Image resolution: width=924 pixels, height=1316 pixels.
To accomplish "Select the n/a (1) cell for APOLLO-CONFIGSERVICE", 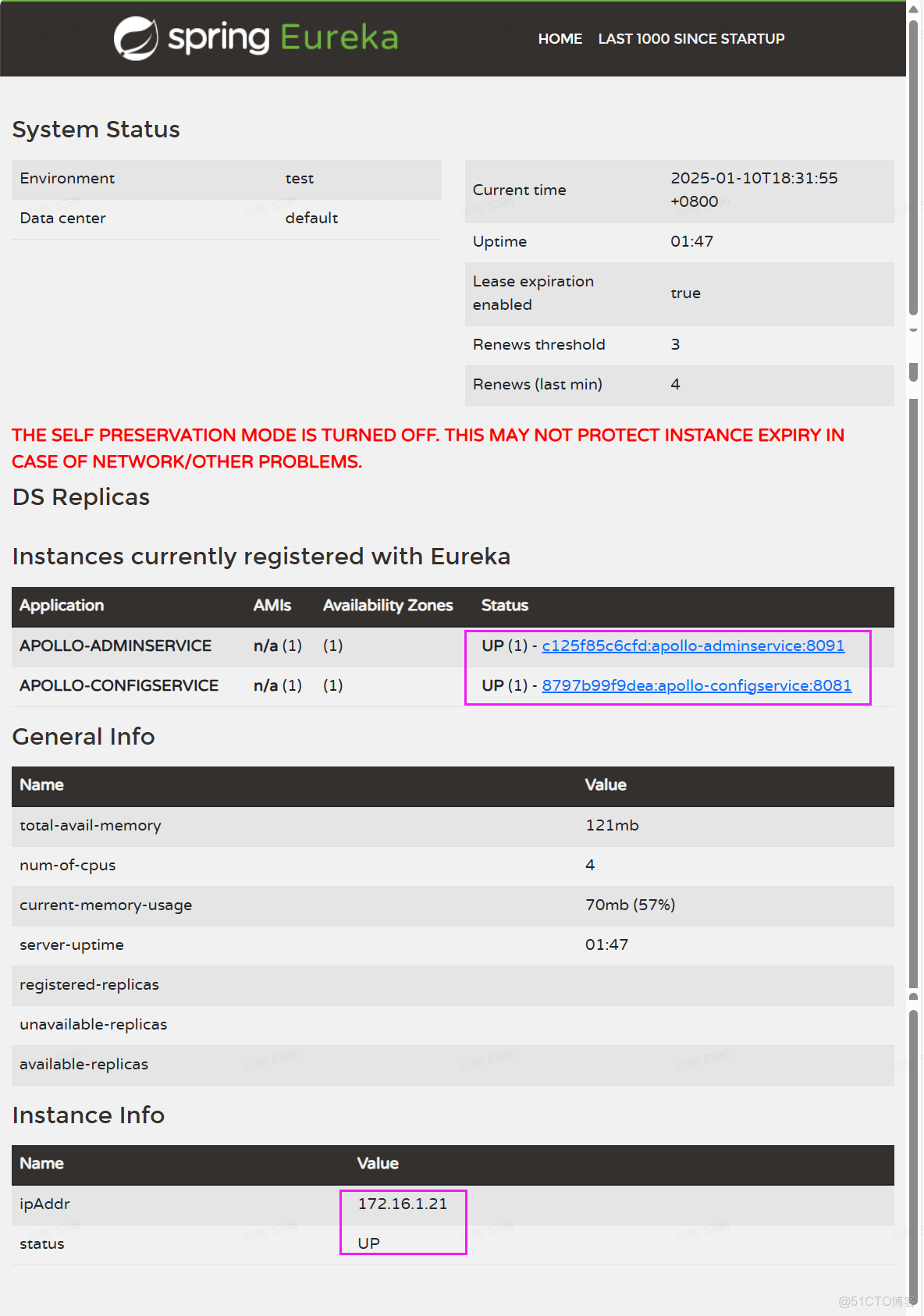I will (278, 686).
